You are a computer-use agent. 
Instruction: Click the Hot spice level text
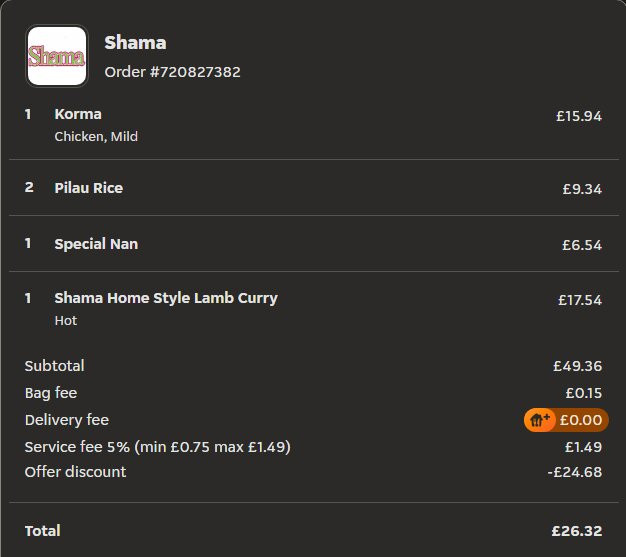pyautogui.click(x=66, y=321)
